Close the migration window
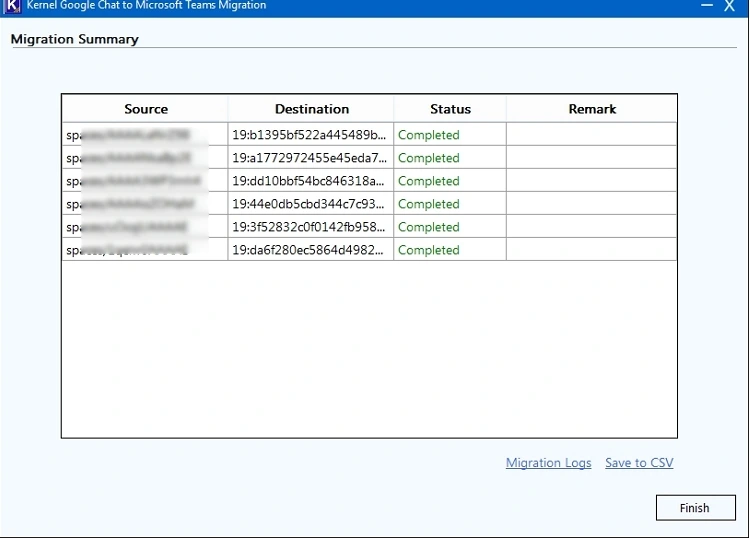750x547 pixels. coord(733,6)
